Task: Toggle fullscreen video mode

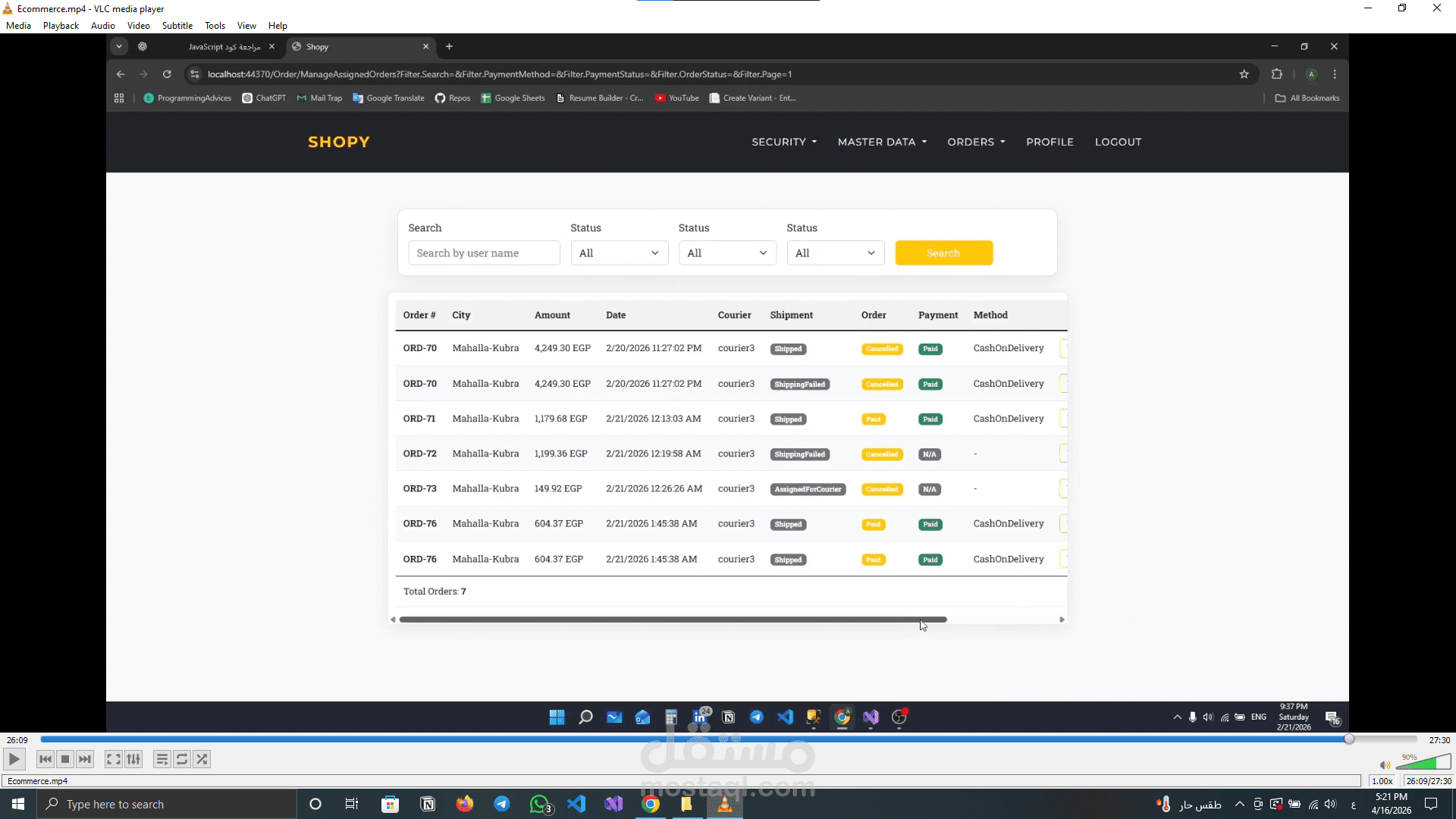Action: (x=113, y=759)
